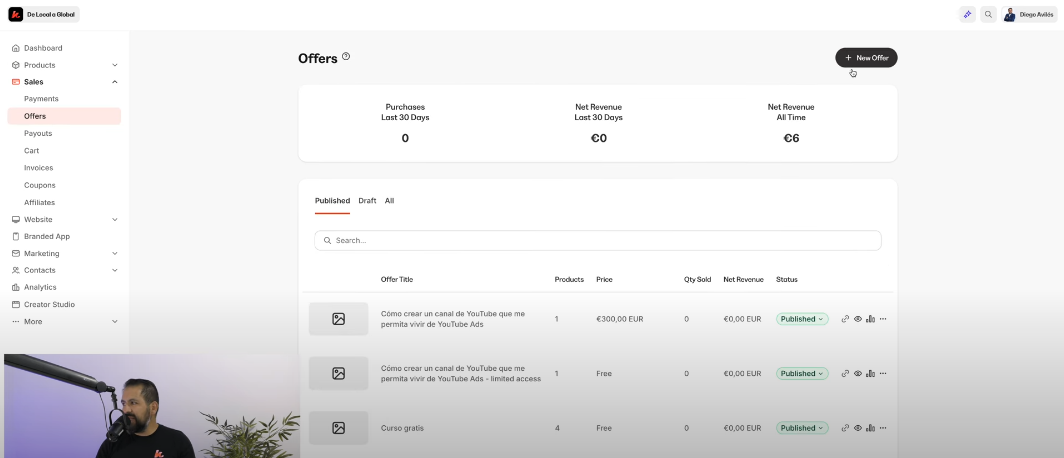Copy link for limited access offer
Screen dimensions: 1064x458
(846, 373)
